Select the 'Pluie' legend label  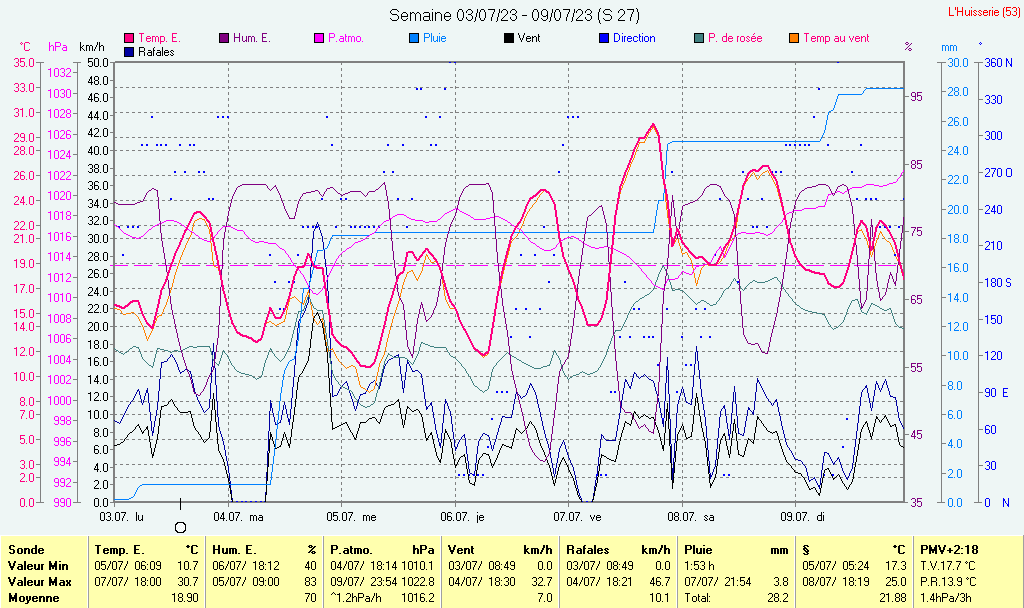point(435,39)
